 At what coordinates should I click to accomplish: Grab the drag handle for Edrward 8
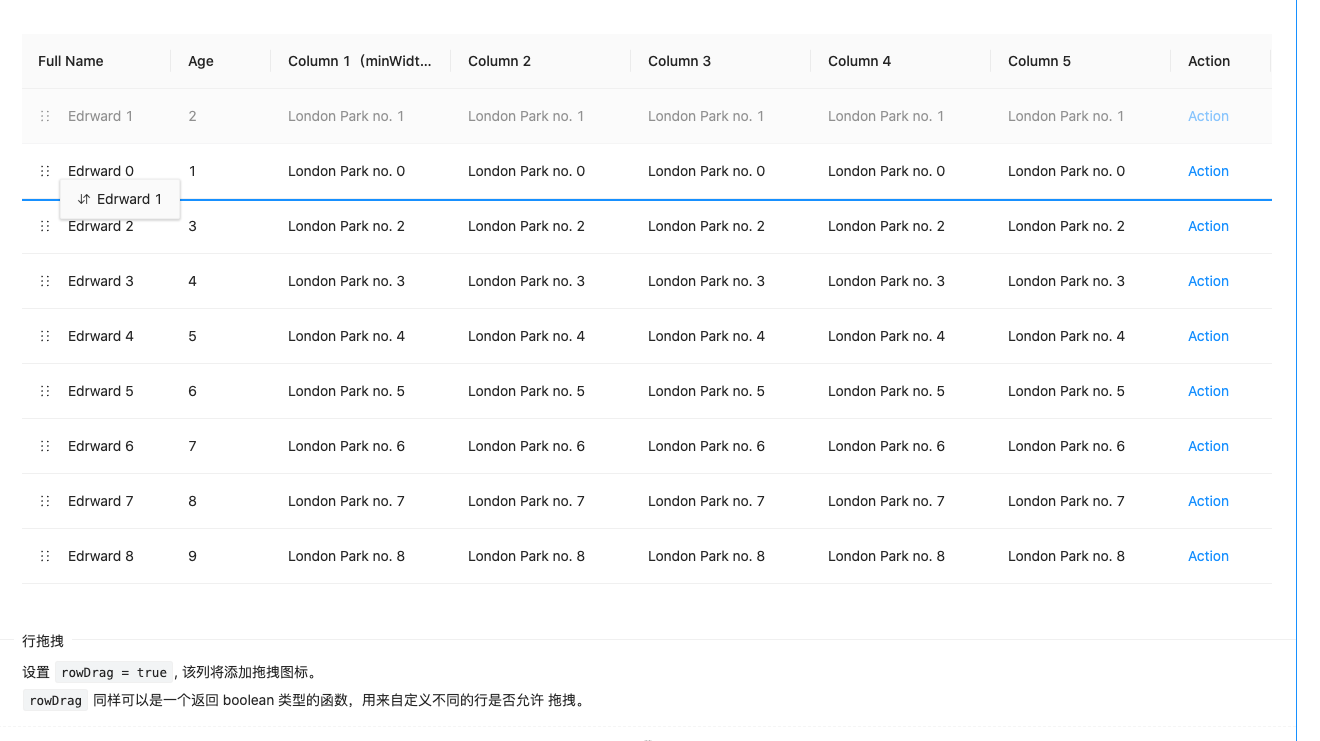tap(45, 556)
